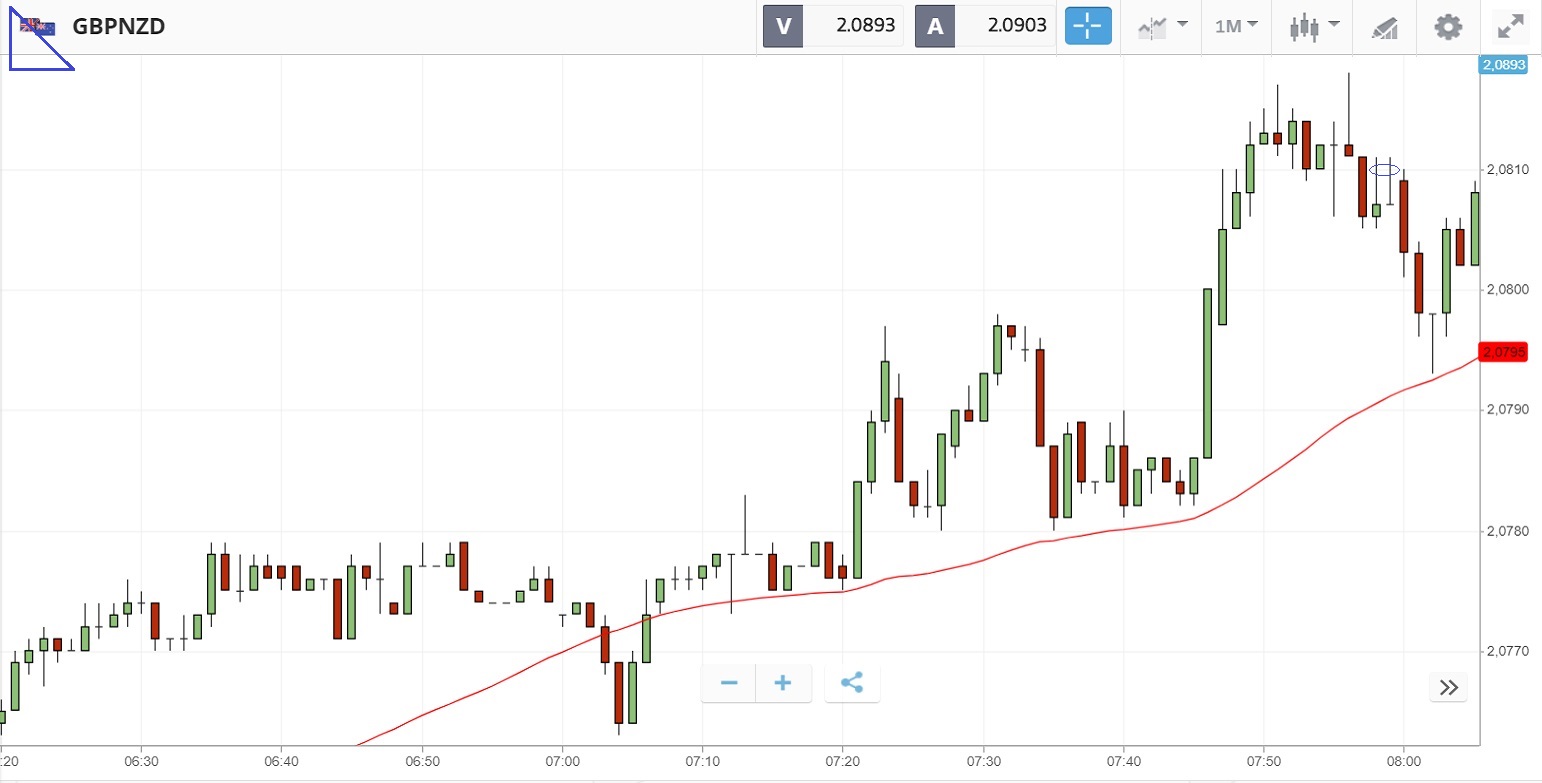Select the small ellipse drawing on chart

point(1384,169)
